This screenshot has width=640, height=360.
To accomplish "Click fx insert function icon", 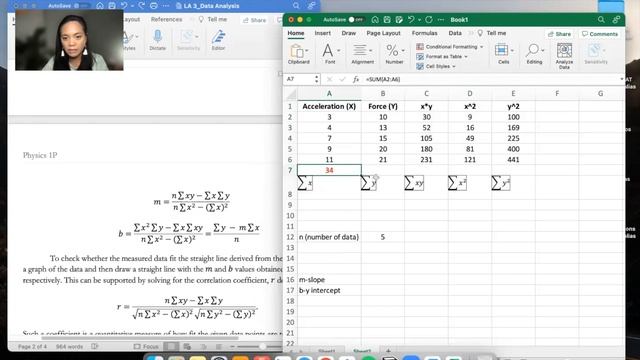I will point(356,79).
